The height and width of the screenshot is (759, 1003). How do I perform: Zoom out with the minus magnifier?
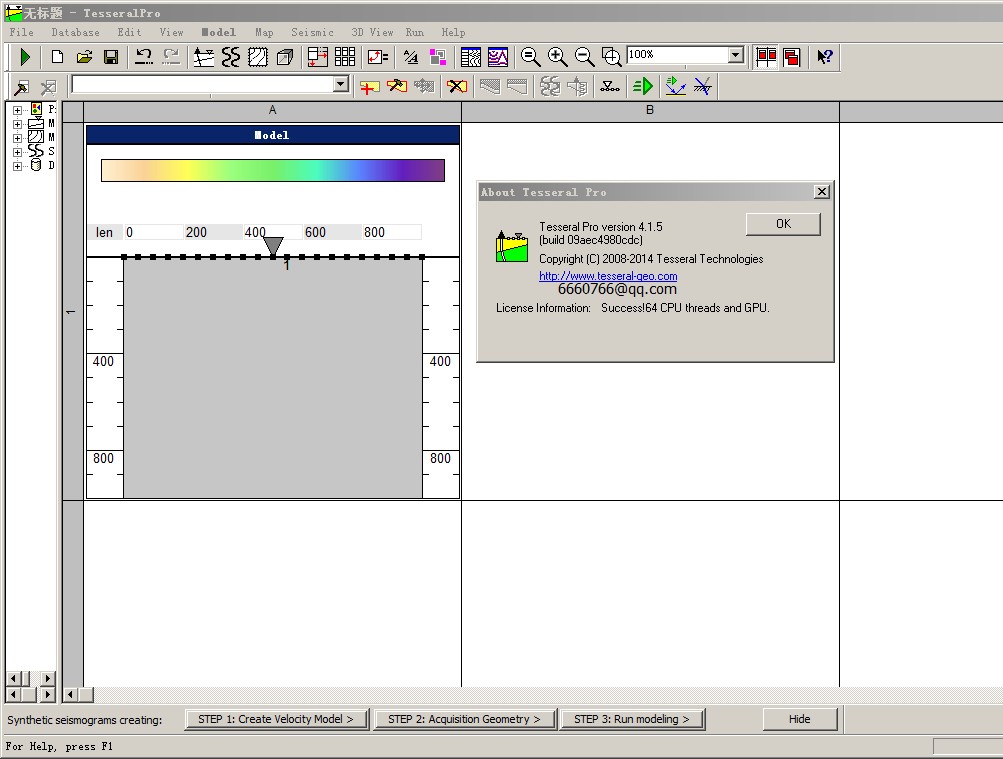[585, 58]
